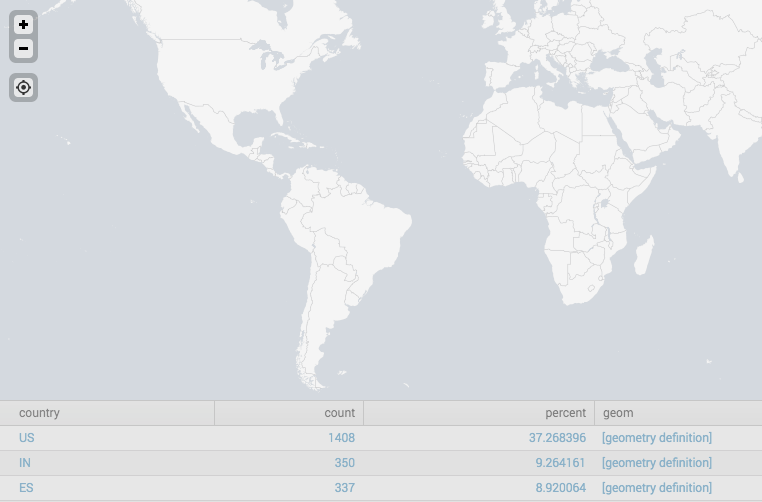Open geometry definition for the US row
The width and height of the screenshot is (762, 502).
click(657, 438)
